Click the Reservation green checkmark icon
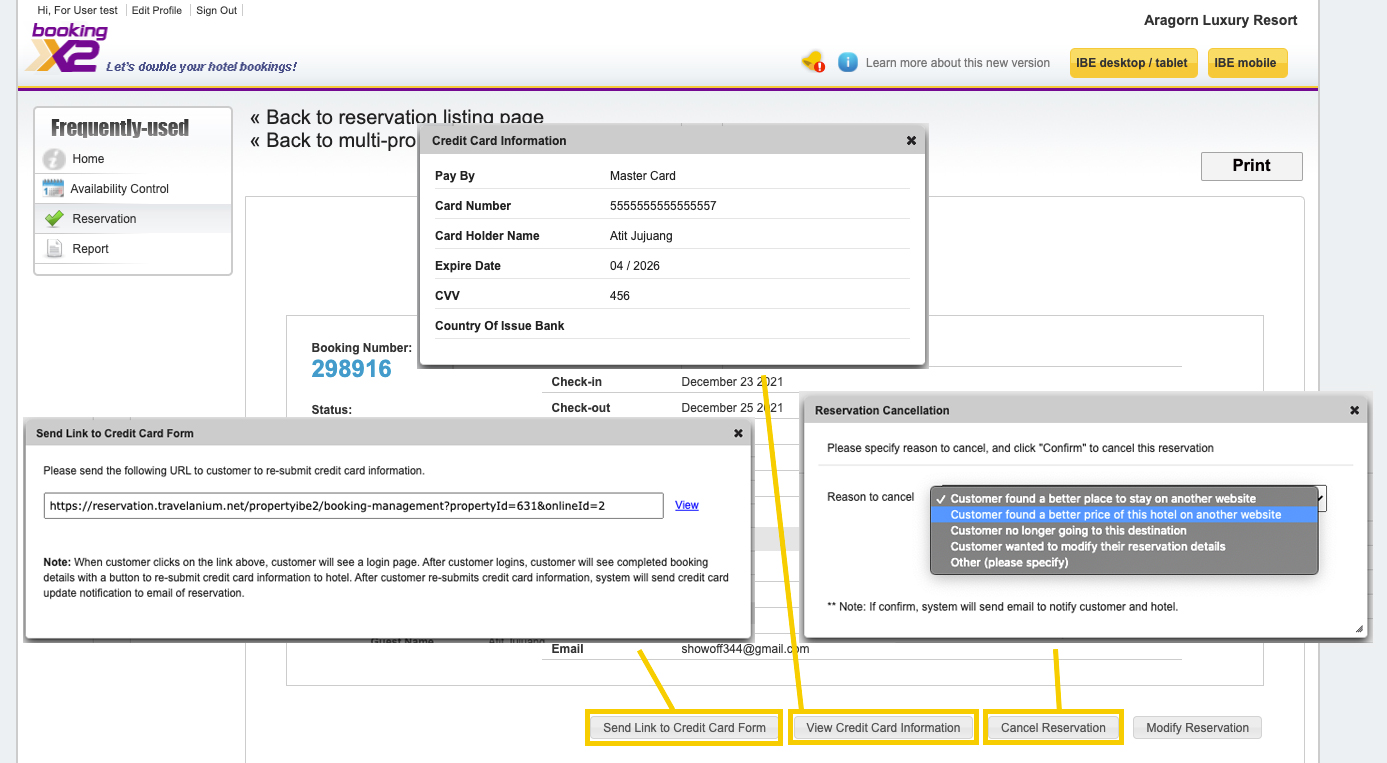1387x763 pixels. click(x=54, y=219)
